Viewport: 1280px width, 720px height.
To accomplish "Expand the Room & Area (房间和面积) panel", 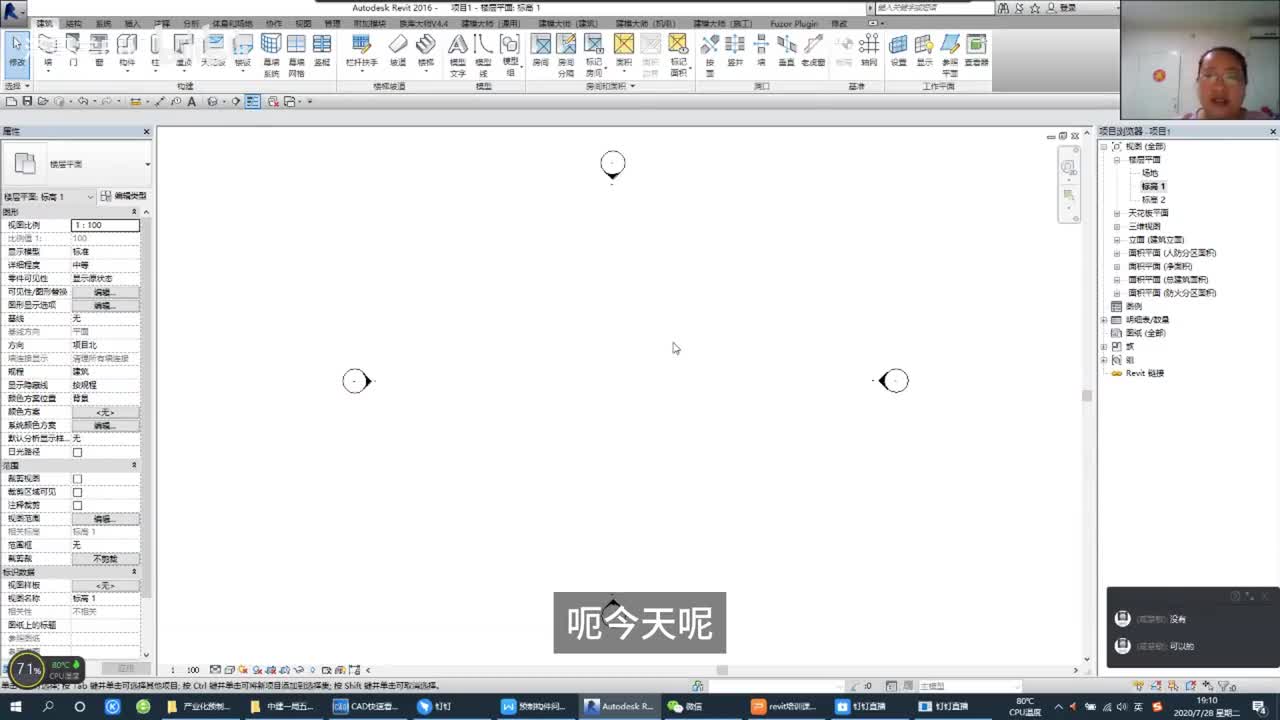I will 610,86.
